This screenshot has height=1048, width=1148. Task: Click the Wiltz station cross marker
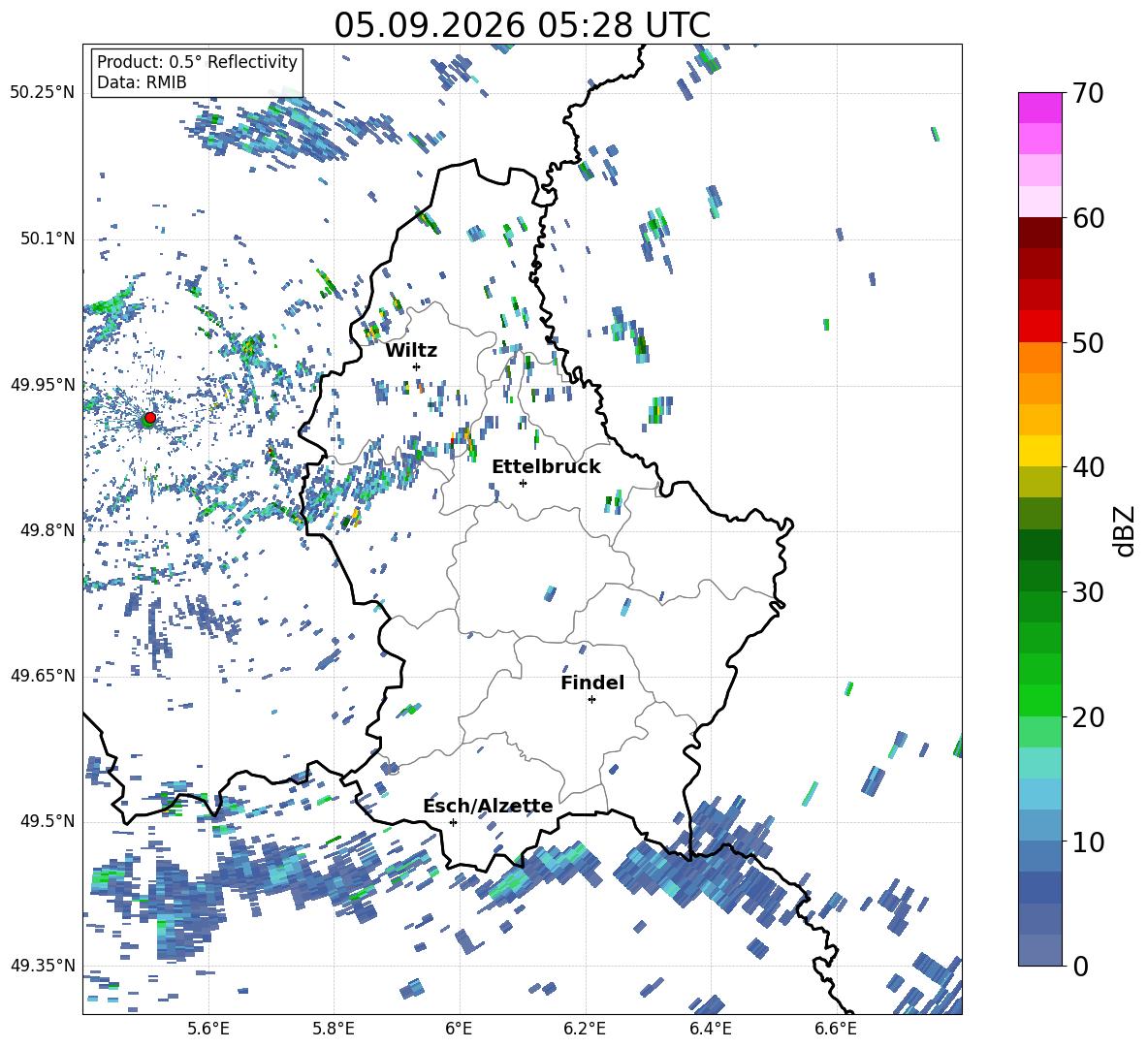(x=416, y=366)
